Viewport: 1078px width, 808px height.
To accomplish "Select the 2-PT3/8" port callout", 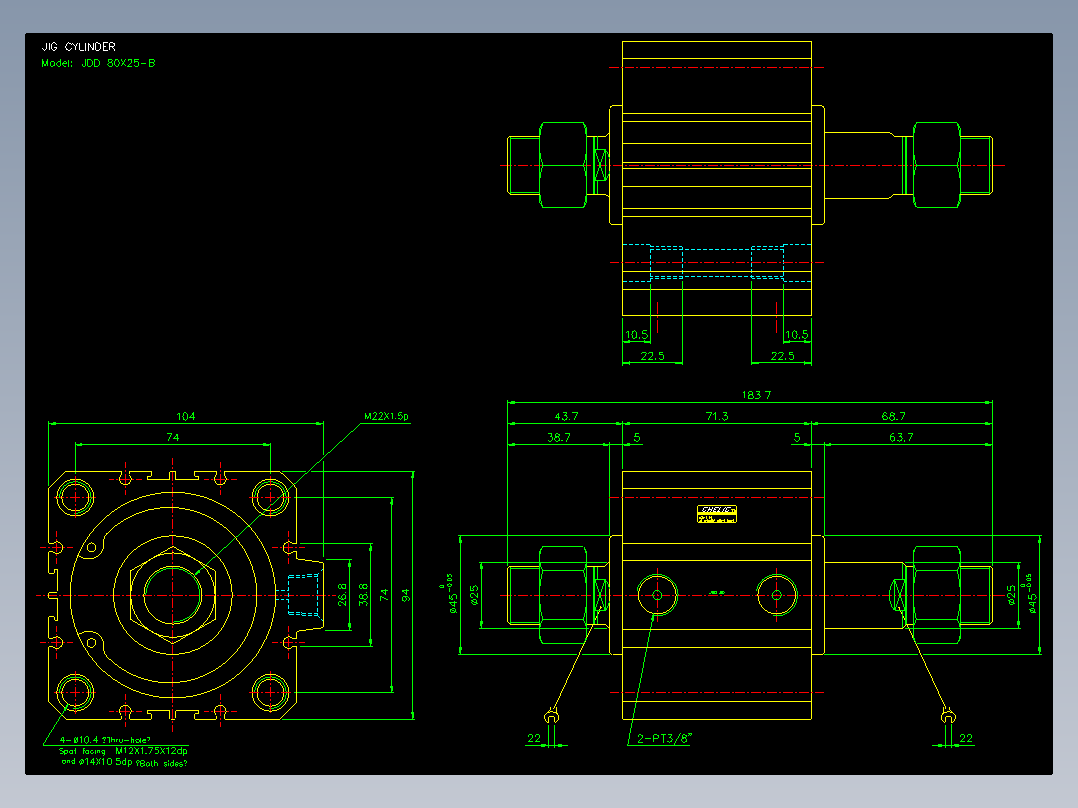I will click(x=664, y=739).
